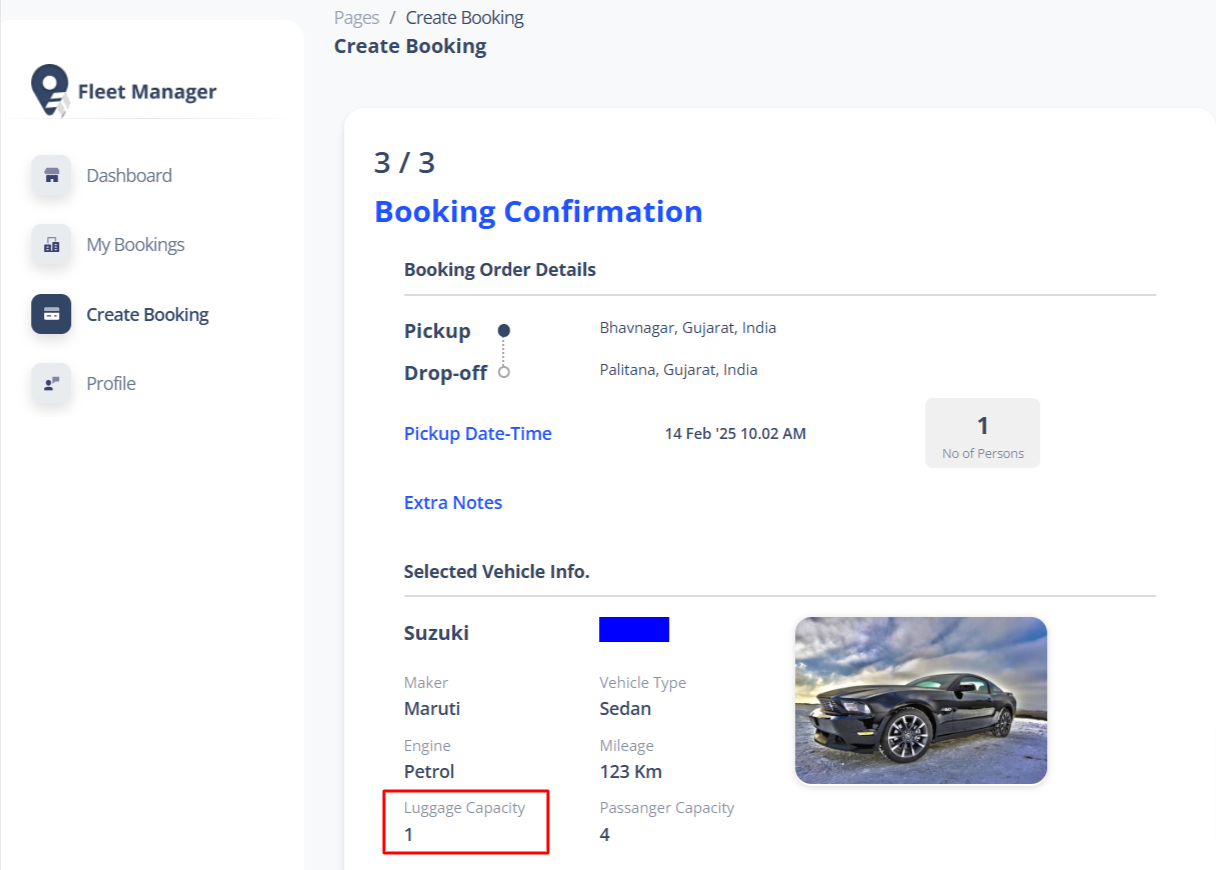The image size is (1216, 870).
Task: Click the Create Booking card icon
Action: (51, 314)
